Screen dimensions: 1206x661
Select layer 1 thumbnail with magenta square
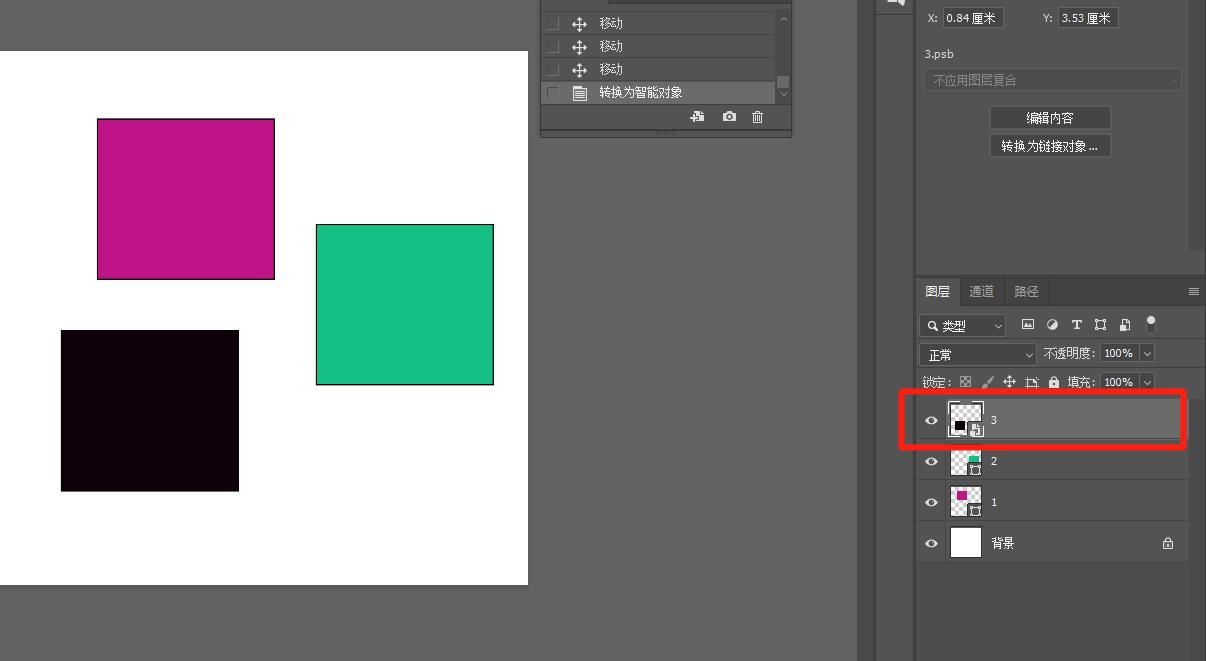tap(966, 502)
